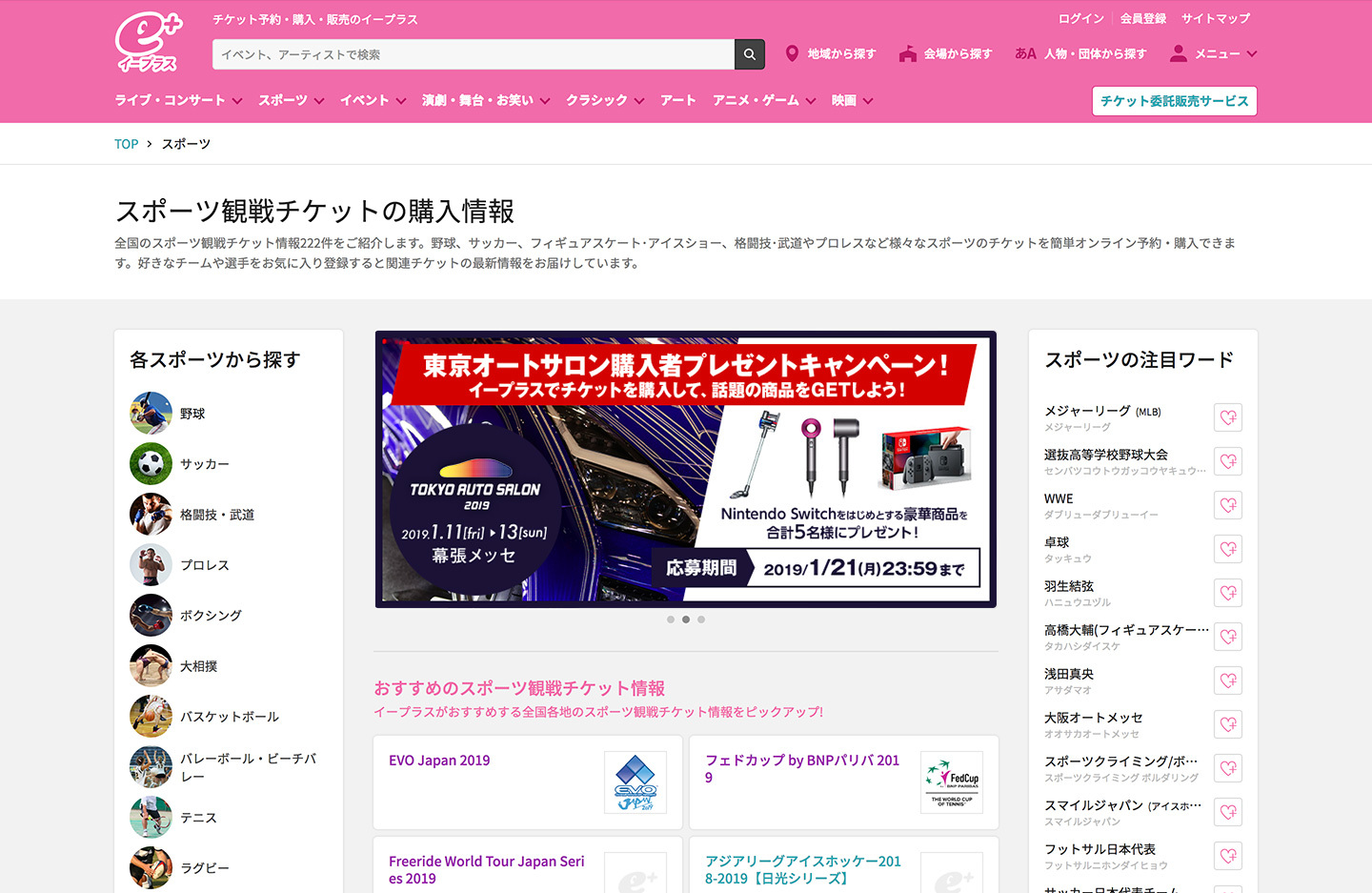Toggle favorite heart for 卓球

(1228, 549)
